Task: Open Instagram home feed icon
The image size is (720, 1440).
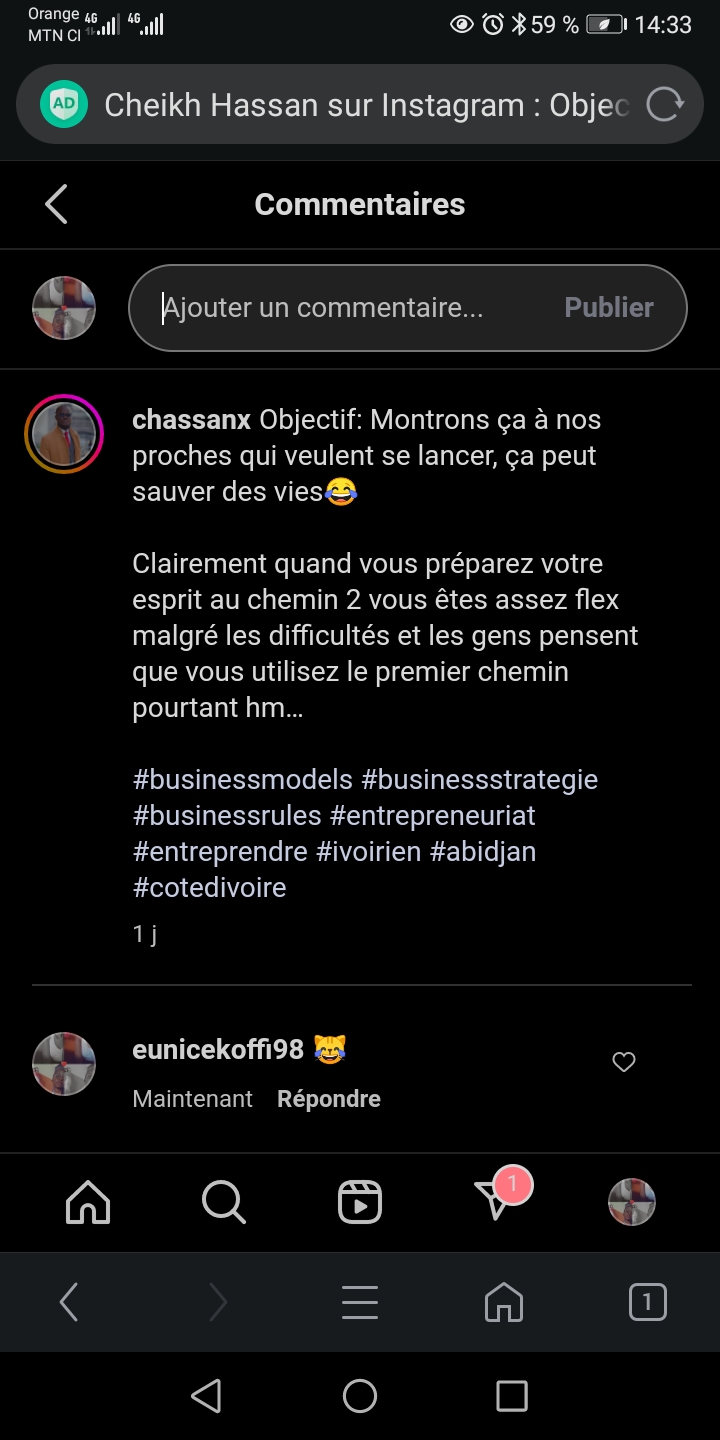Action: pos(88,1202)
